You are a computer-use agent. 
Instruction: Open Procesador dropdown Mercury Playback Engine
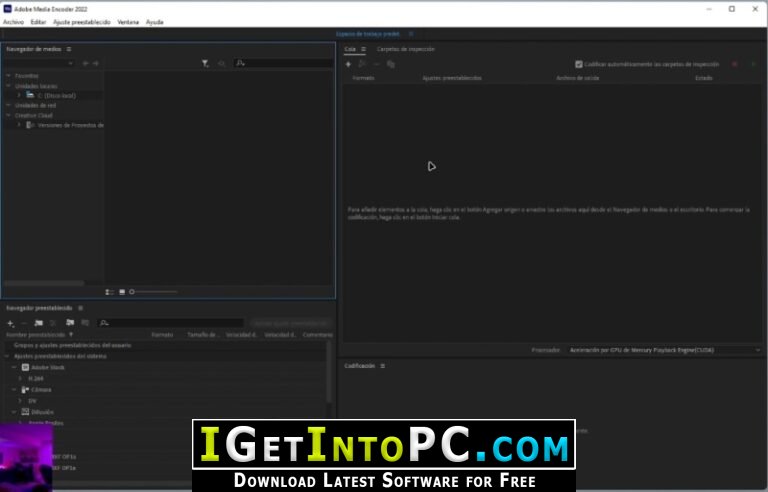point(664,350)
